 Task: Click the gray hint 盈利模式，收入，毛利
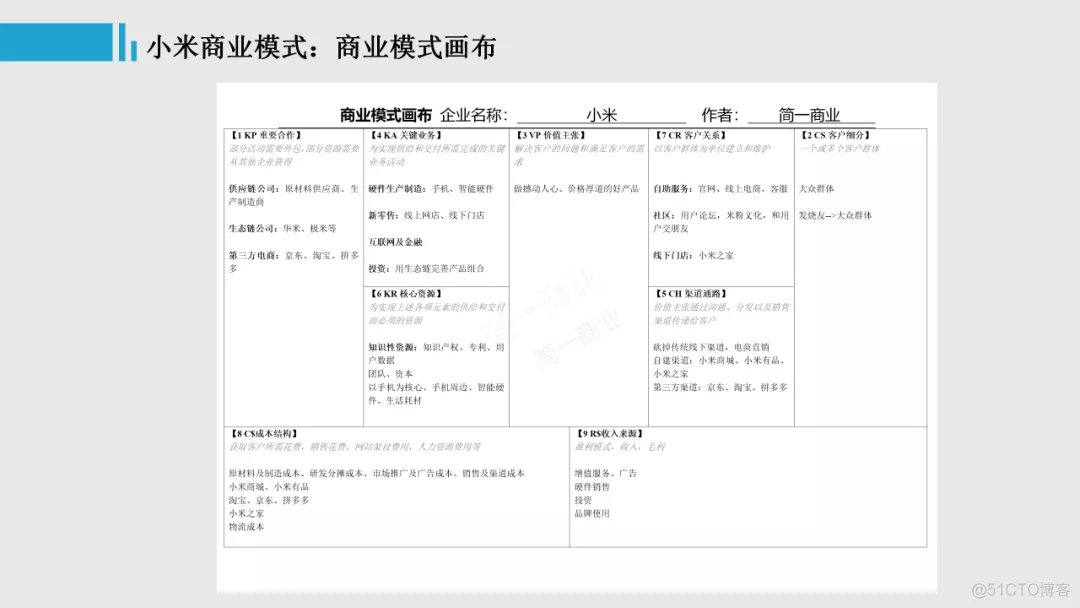(x=620, y=446)
